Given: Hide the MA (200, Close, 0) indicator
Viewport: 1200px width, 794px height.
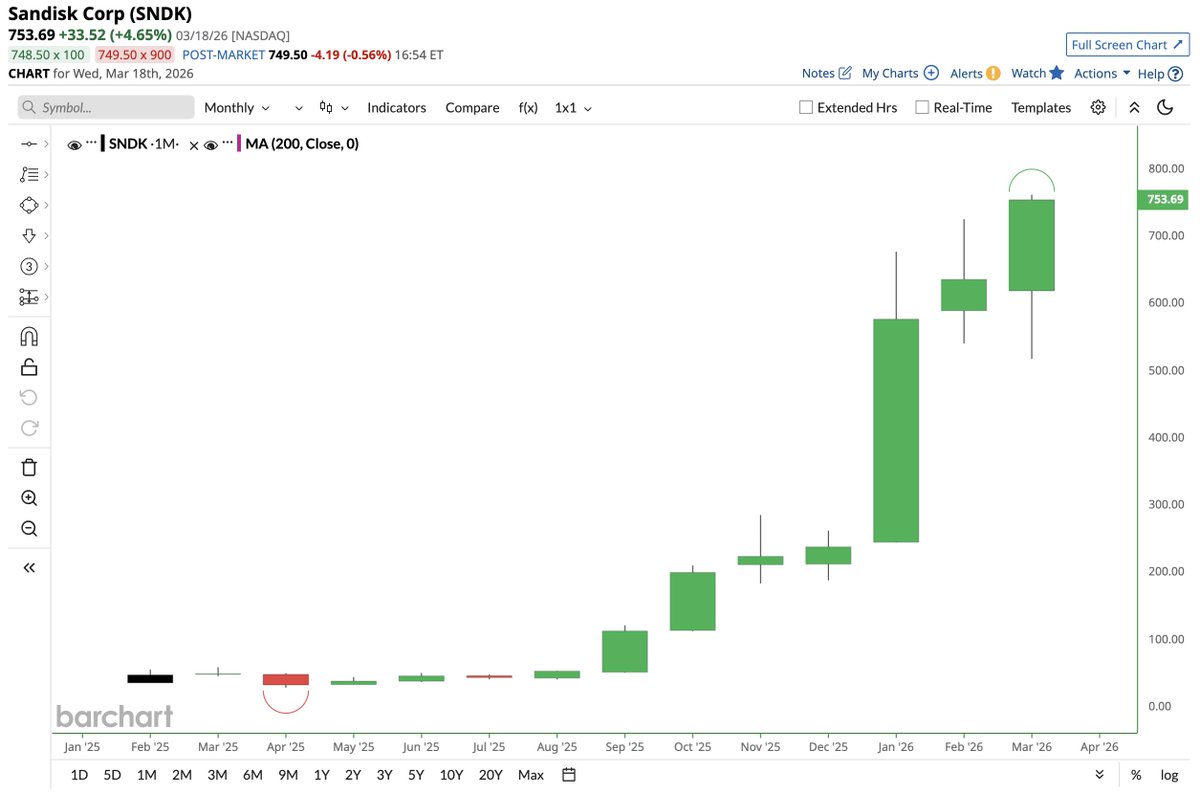Looking at the screenshot, I should pos(212,143).
